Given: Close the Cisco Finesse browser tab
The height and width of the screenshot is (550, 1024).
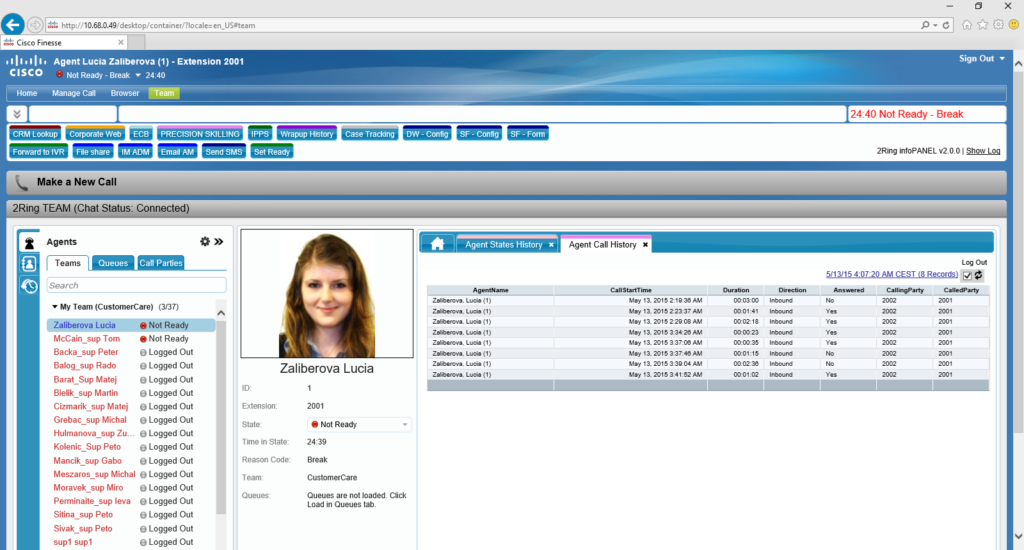Looking at the screenshot, I should 121,42.
